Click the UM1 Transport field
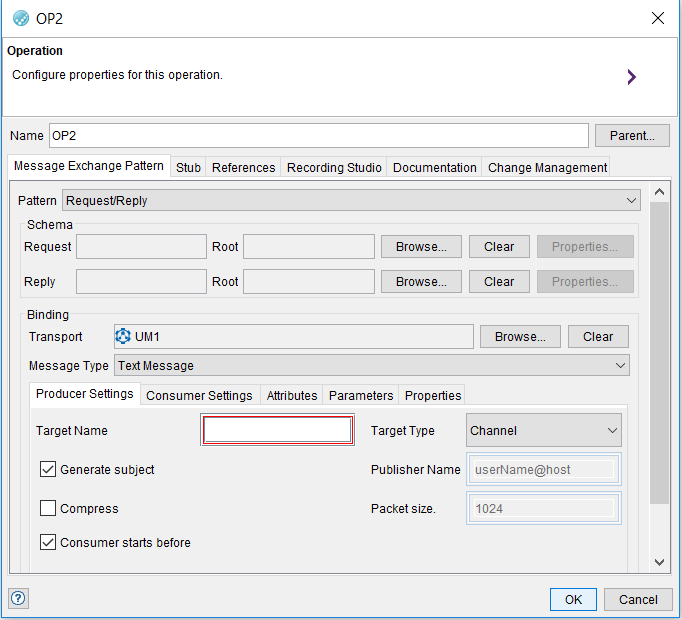This screenshot has width=682, height=620. (294, 336)
